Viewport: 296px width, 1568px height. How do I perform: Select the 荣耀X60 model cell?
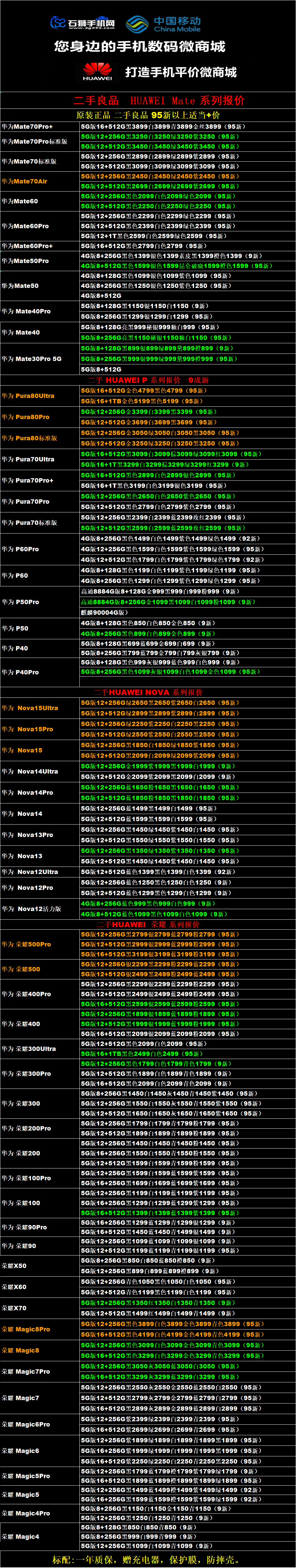[40, 1287]
